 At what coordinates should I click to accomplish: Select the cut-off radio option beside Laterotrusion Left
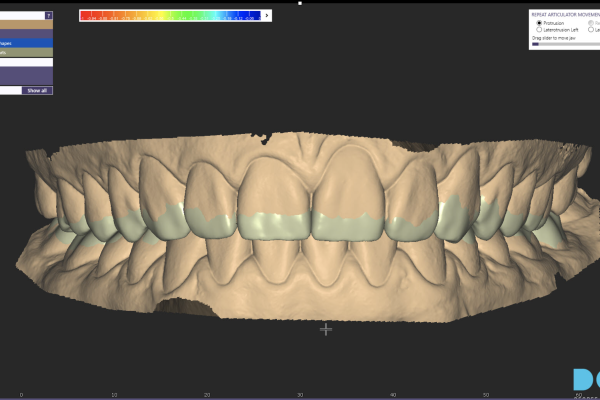[591, 29]
